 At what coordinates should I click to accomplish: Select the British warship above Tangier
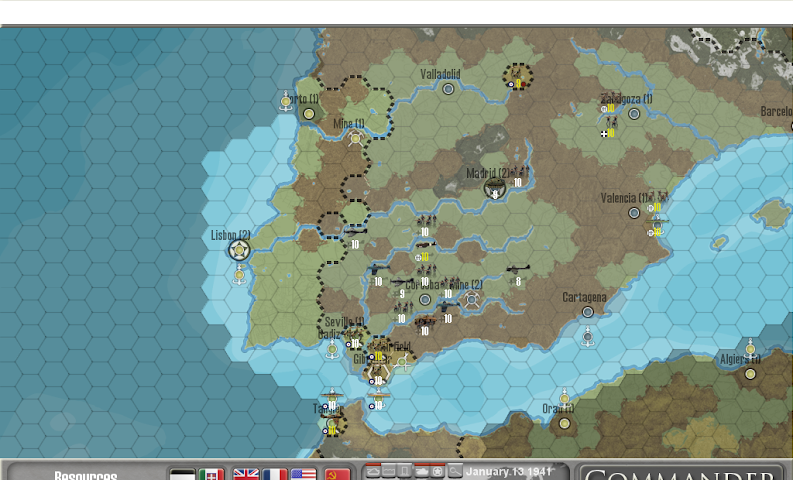[332, 399]
